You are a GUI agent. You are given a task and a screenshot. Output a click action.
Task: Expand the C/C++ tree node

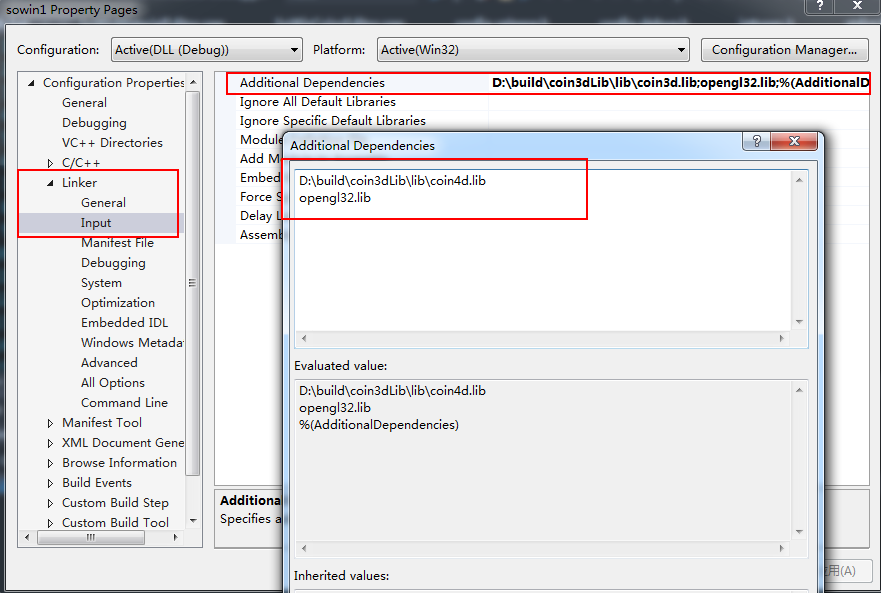tap(51, 163)
